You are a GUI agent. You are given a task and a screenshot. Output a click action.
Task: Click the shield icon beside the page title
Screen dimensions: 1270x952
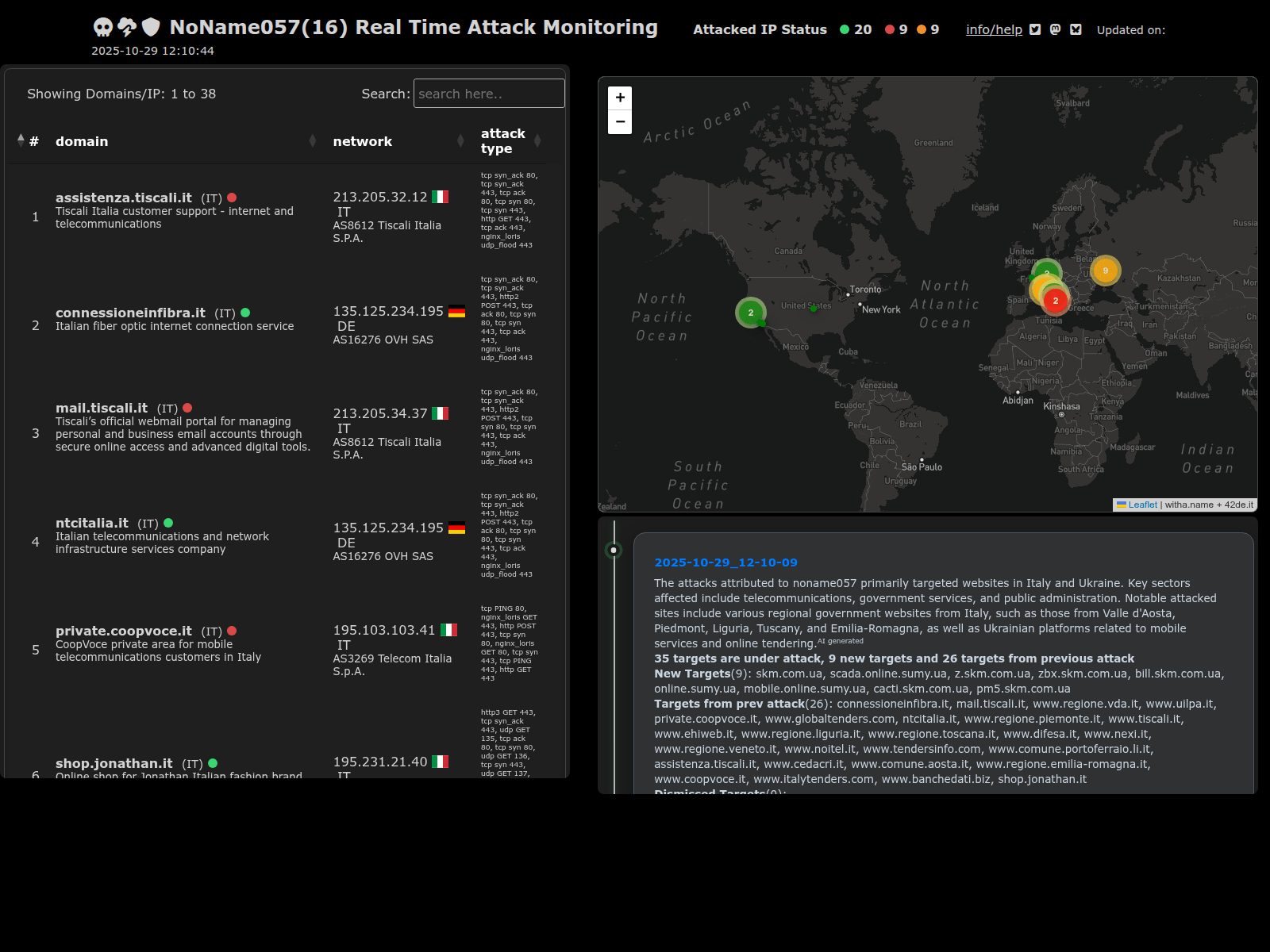151,28
